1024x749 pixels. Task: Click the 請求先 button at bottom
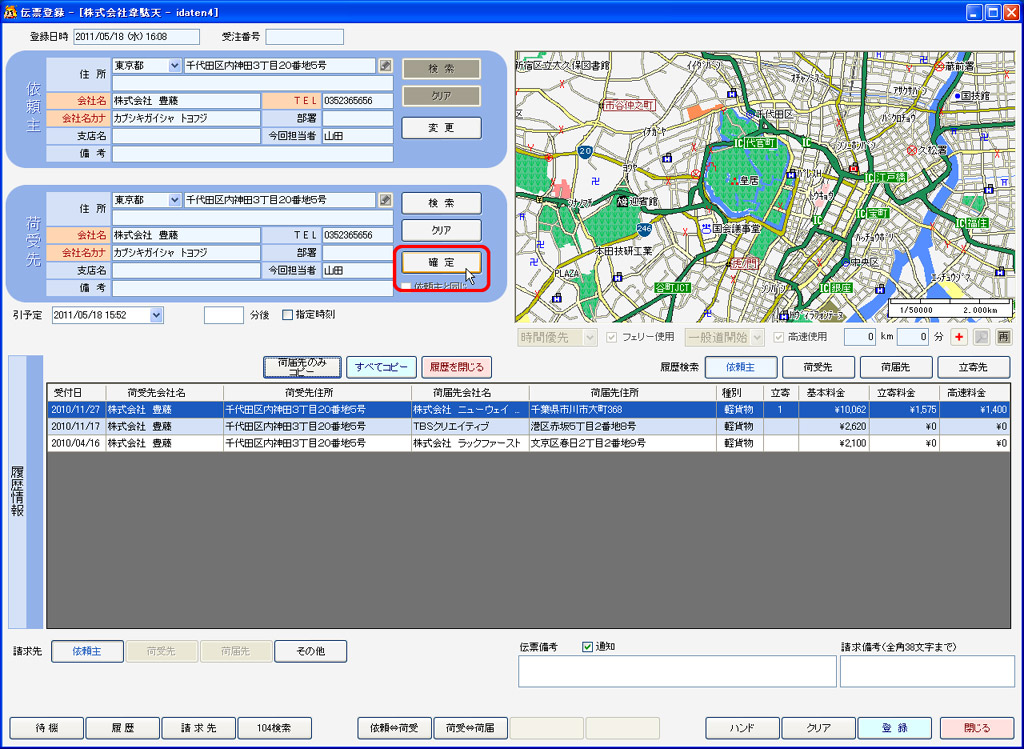[199, 727]
